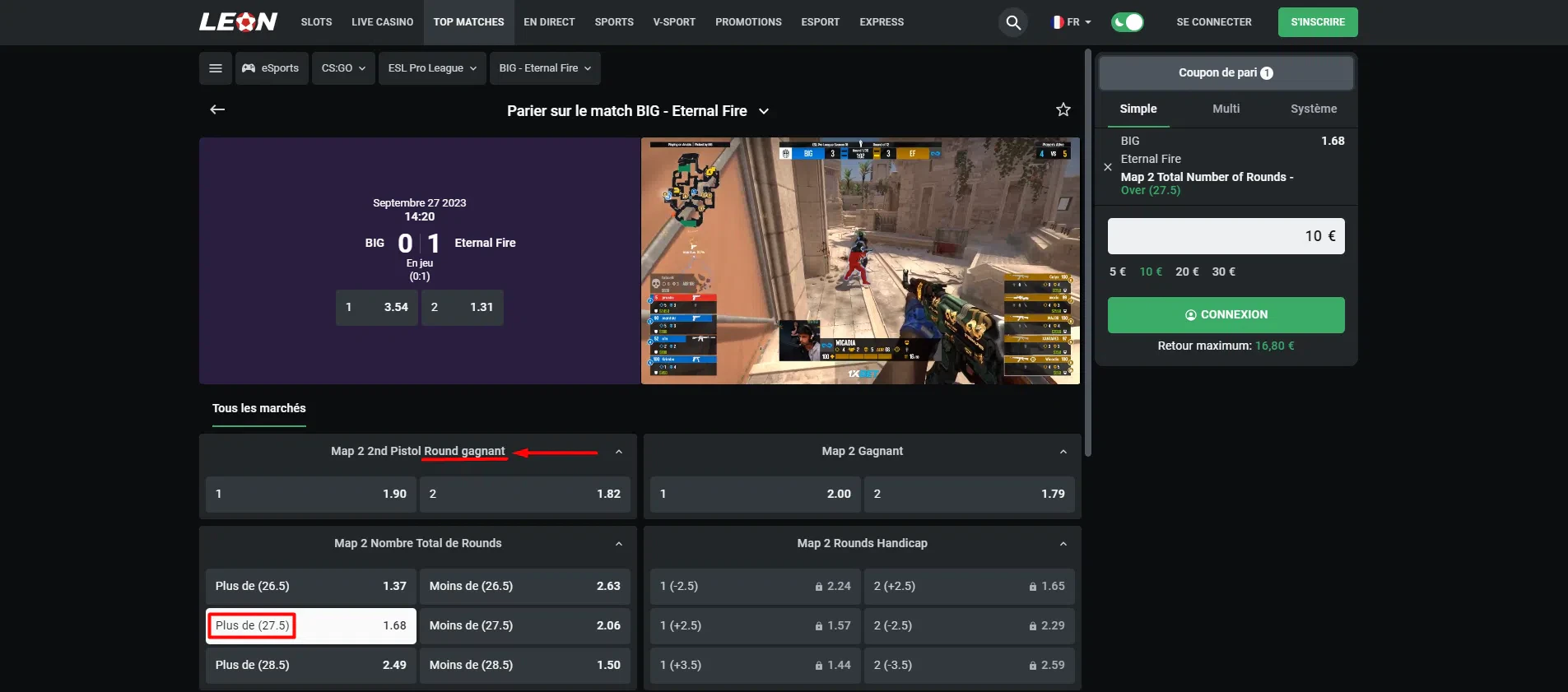The image size is (1568, 692).
Task: Remove BIG bet from coupon with X
Action: [1108, 167]
